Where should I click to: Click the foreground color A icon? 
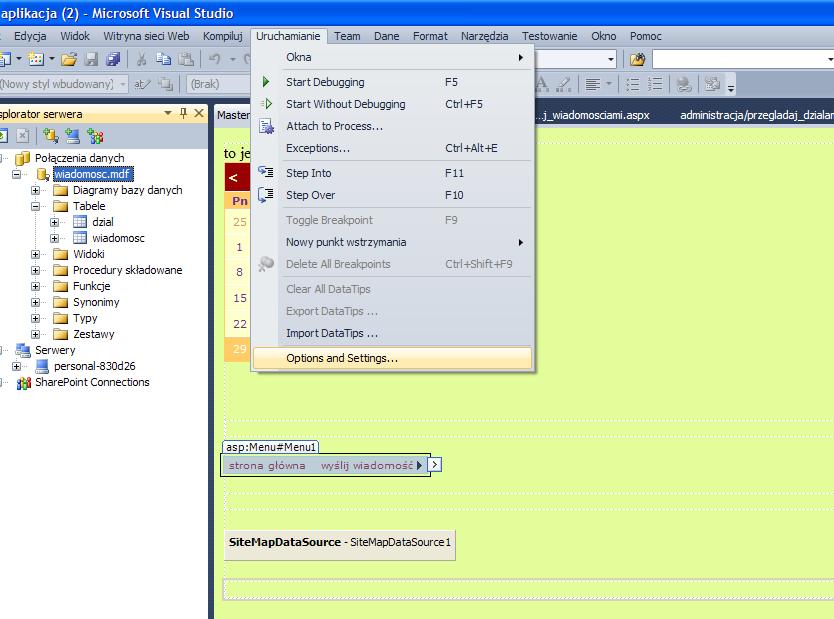pos(541,84)
